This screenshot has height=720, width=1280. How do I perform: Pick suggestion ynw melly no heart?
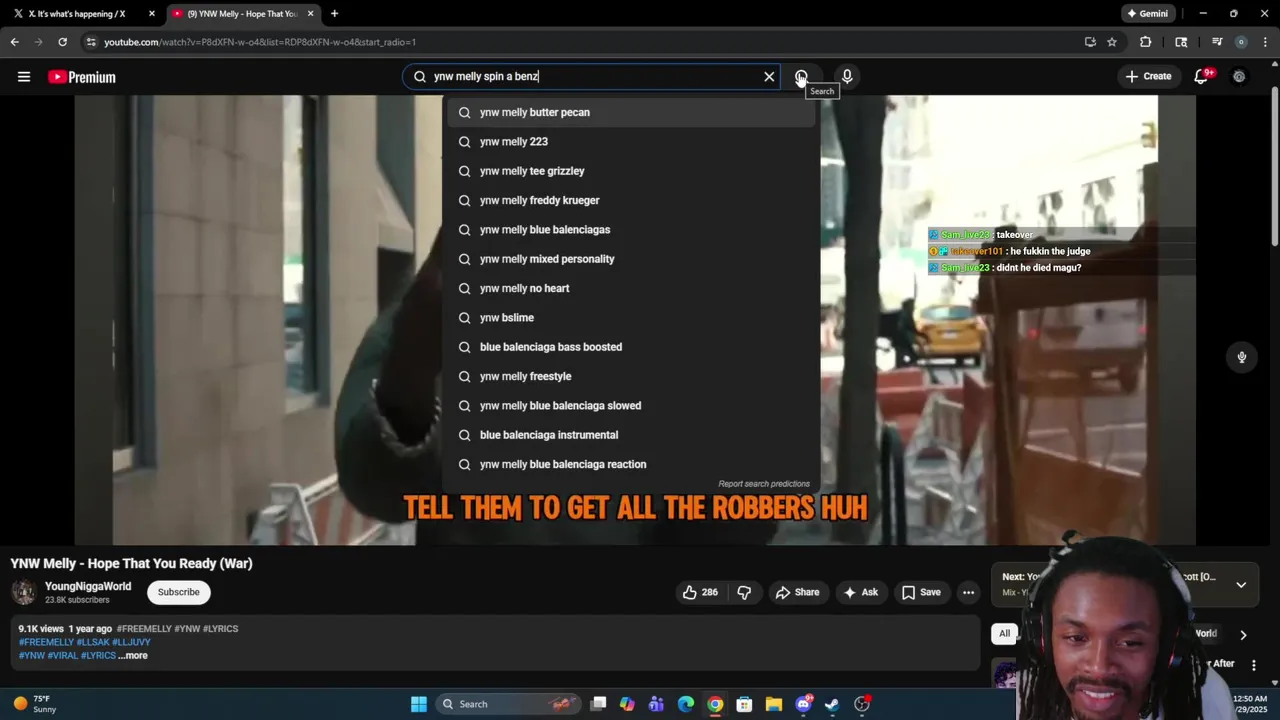coord(631,288)
